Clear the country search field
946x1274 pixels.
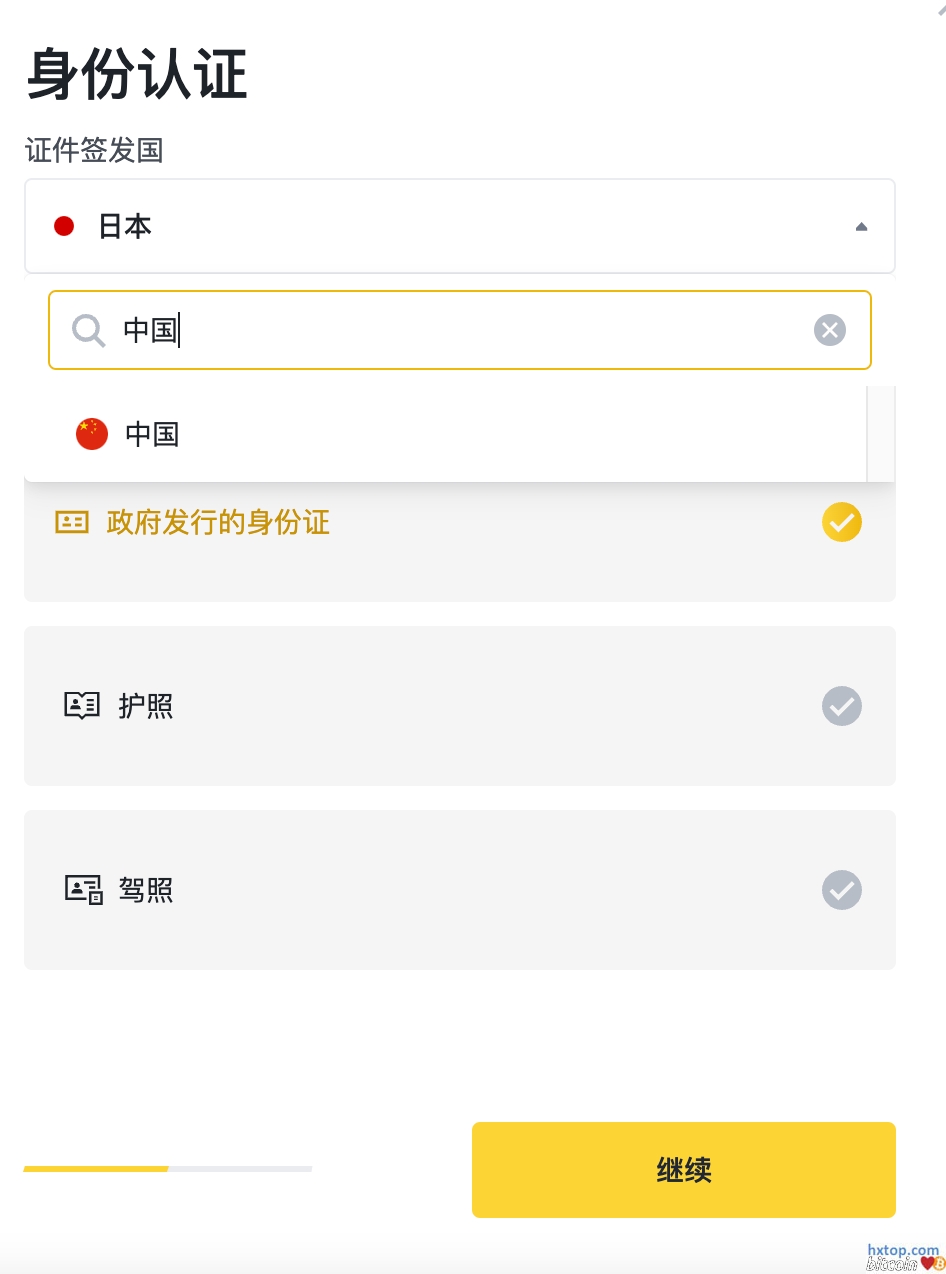(x=829, y=330)
